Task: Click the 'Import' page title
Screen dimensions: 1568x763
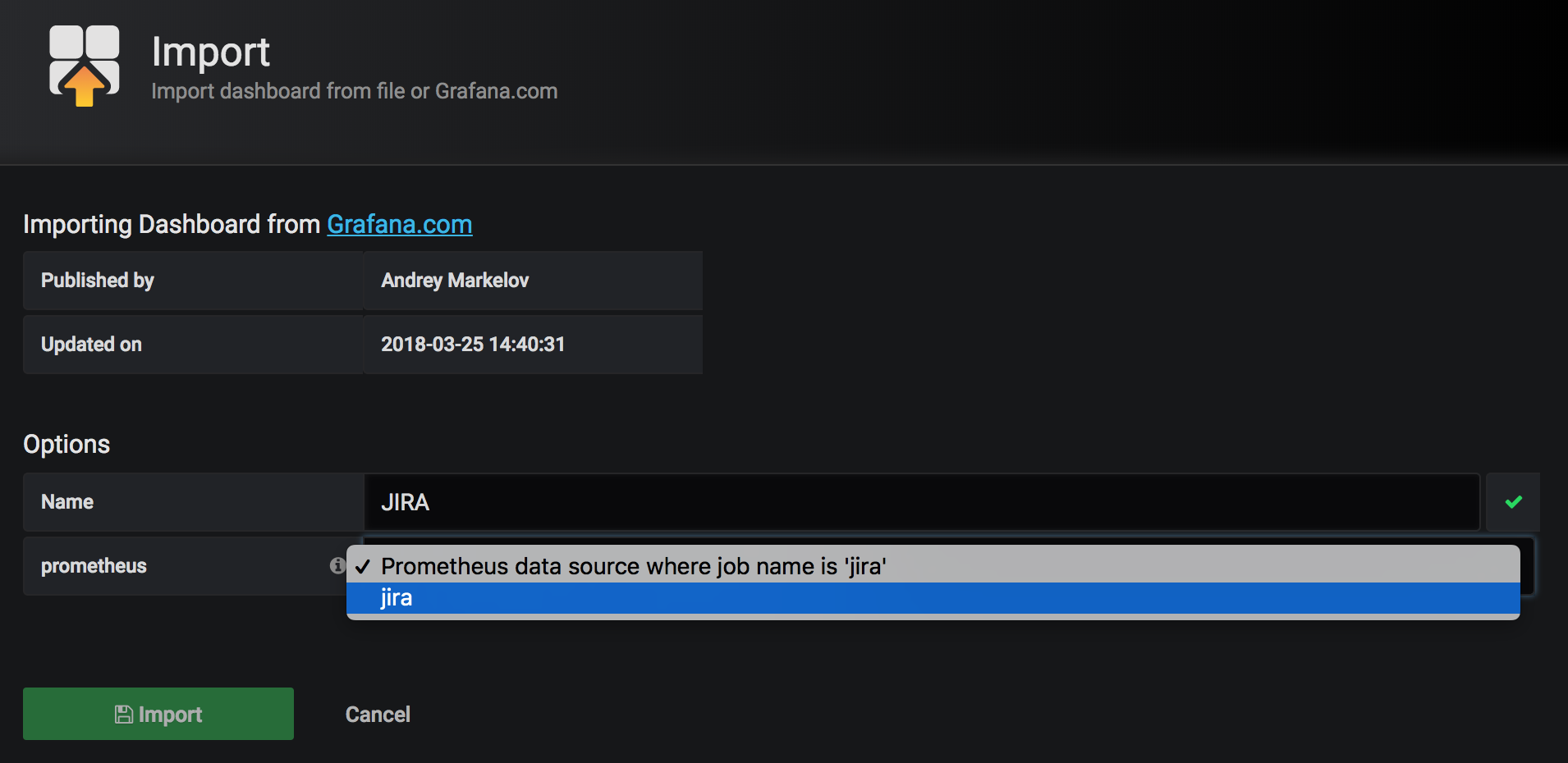Action: (x=211, y=53)
